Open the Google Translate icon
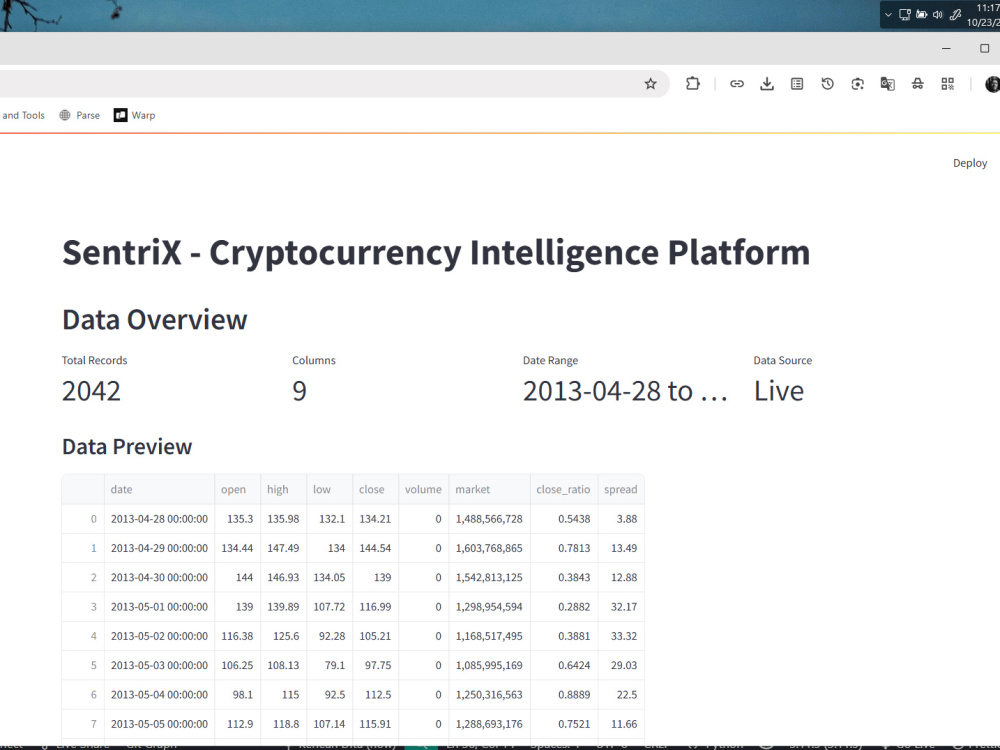 pyautogui.click(x=887, y=84)
